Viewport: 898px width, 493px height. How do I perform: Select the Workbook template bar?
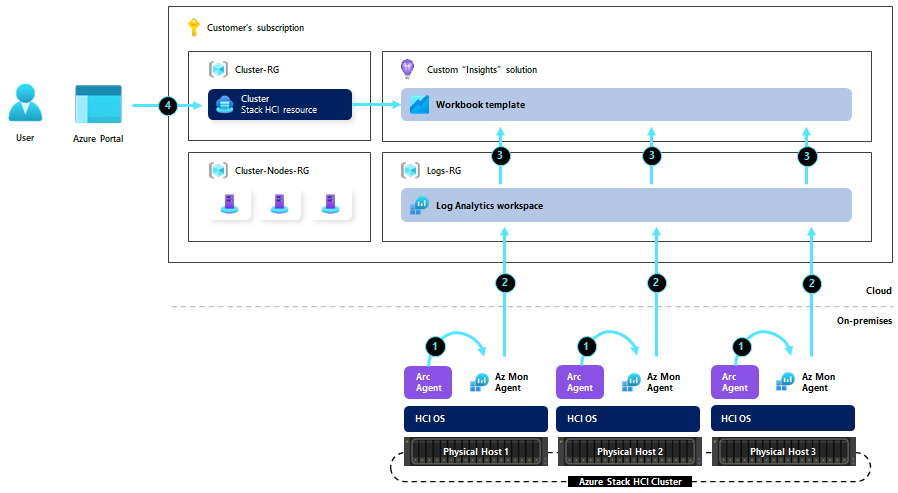click(x=626, y=104)
